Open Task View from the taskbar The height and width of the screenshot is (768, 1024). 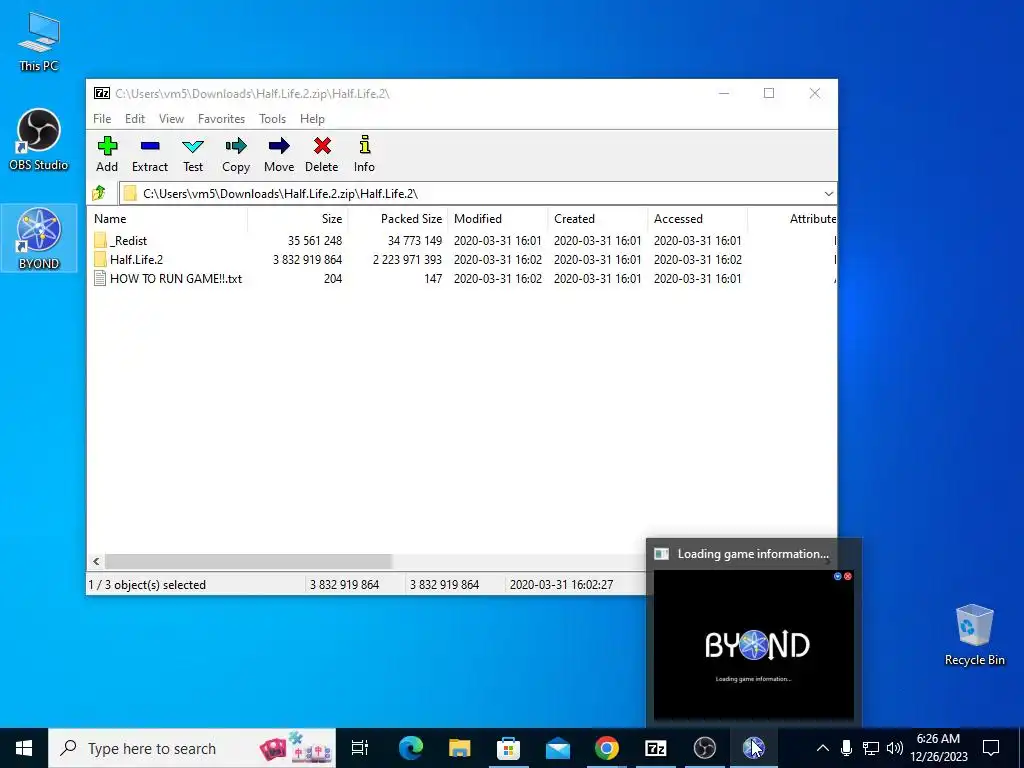point(360,748)
